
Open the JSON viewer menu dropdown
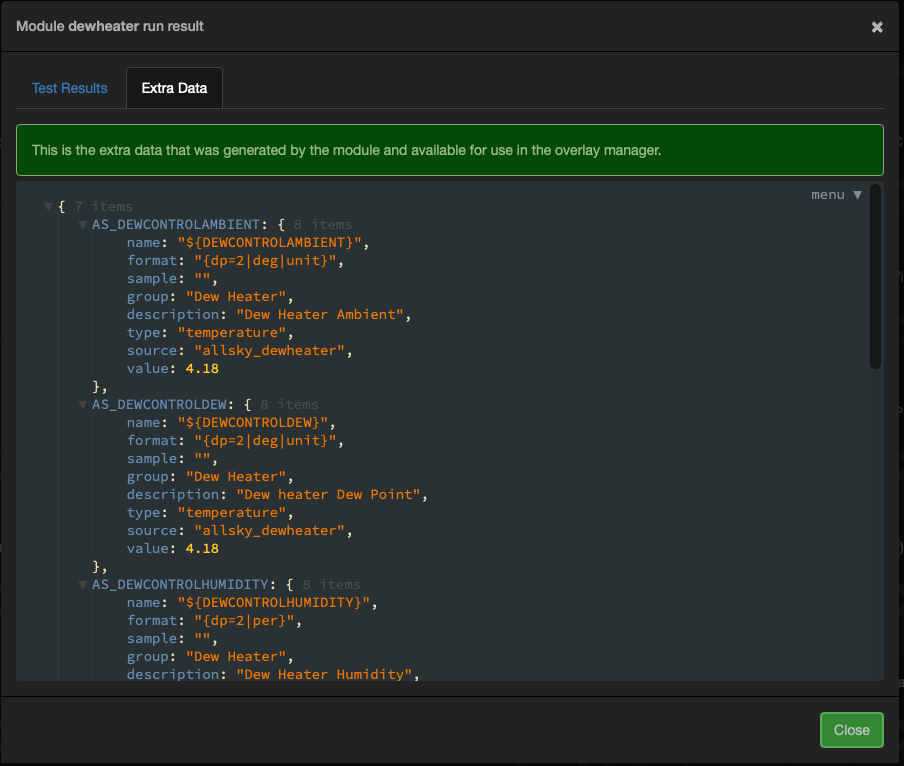pyautogui.click(x=836, y=195)
